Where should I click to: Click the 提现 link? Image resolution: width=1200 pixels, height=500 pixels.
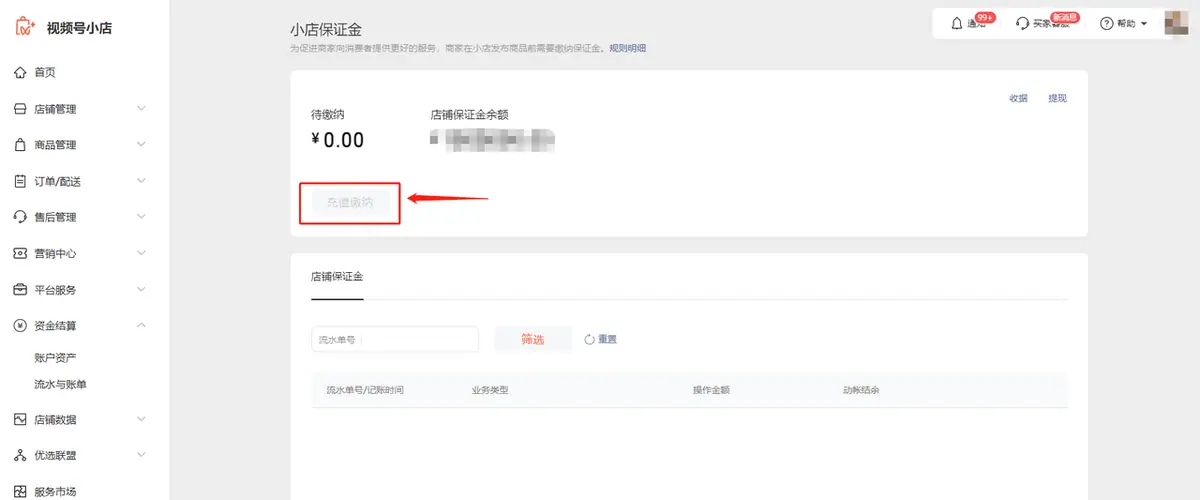1057,98
